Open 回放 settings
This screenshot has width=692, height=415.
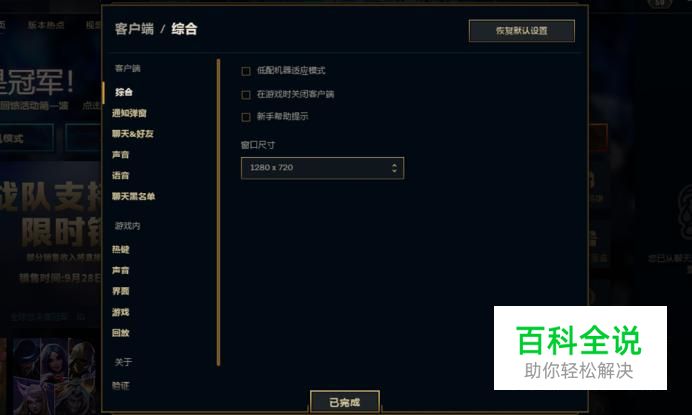tap(120, 333)
